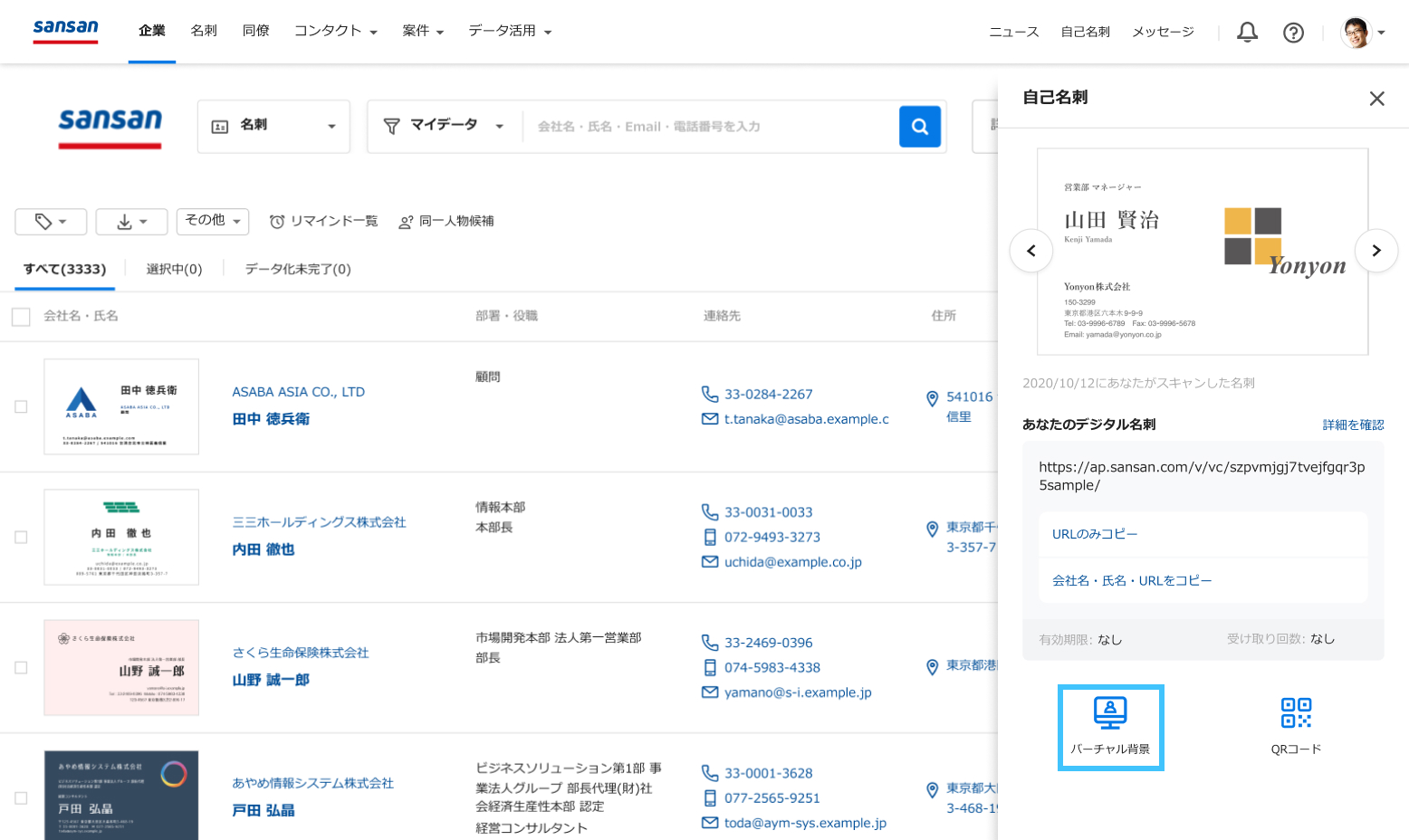Screen dimensions: 1409x840
Task: Open the user avatar menu
Action: [x=1363, y=33]
